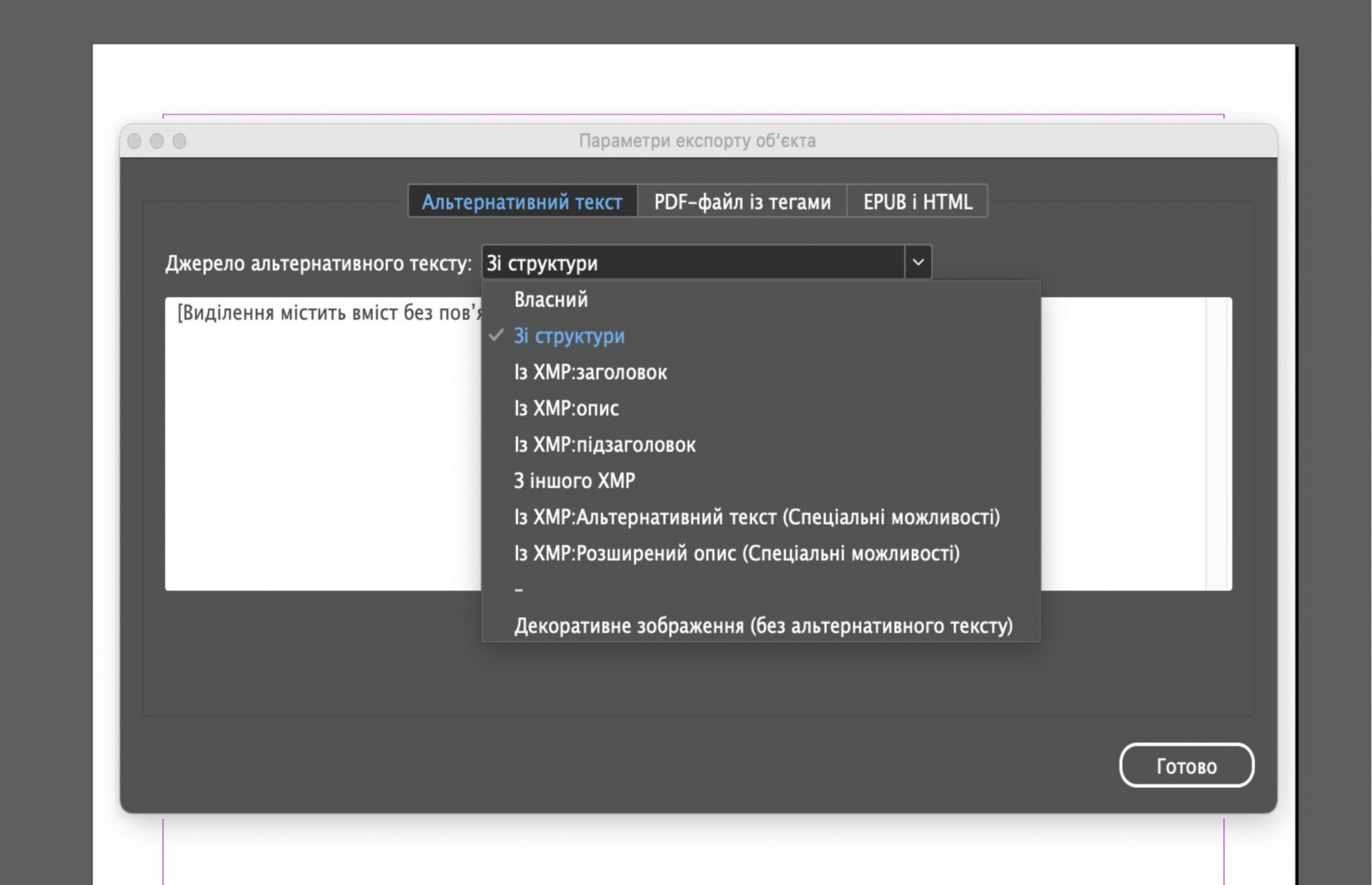Click the dialog's zoom circle button
Screen dimensions: 1372x885
(180, 141)
